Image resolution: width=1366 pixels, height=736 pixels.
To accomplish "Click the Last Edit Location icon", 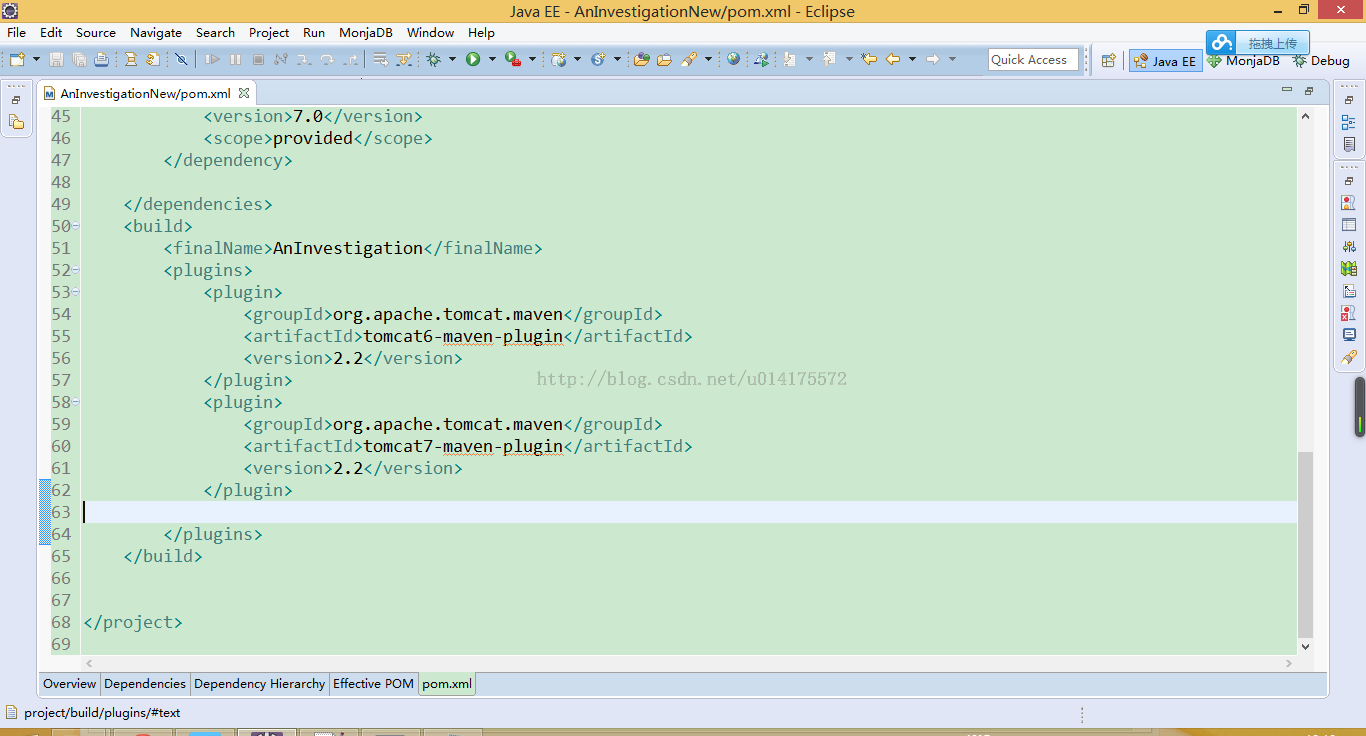I will [x=869, y=60].
